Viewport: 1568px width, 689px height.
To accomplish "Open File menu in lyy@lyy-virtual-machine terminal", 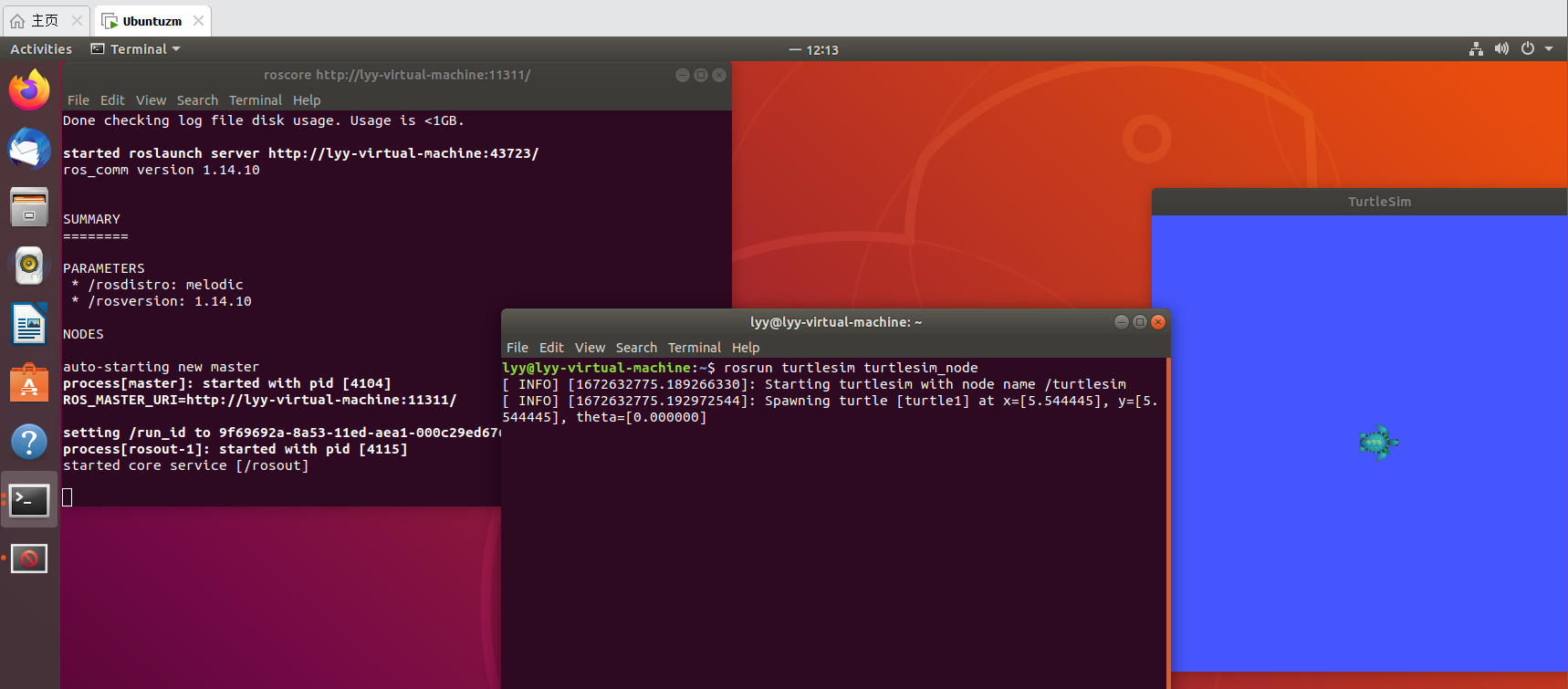I will point(517,348).
